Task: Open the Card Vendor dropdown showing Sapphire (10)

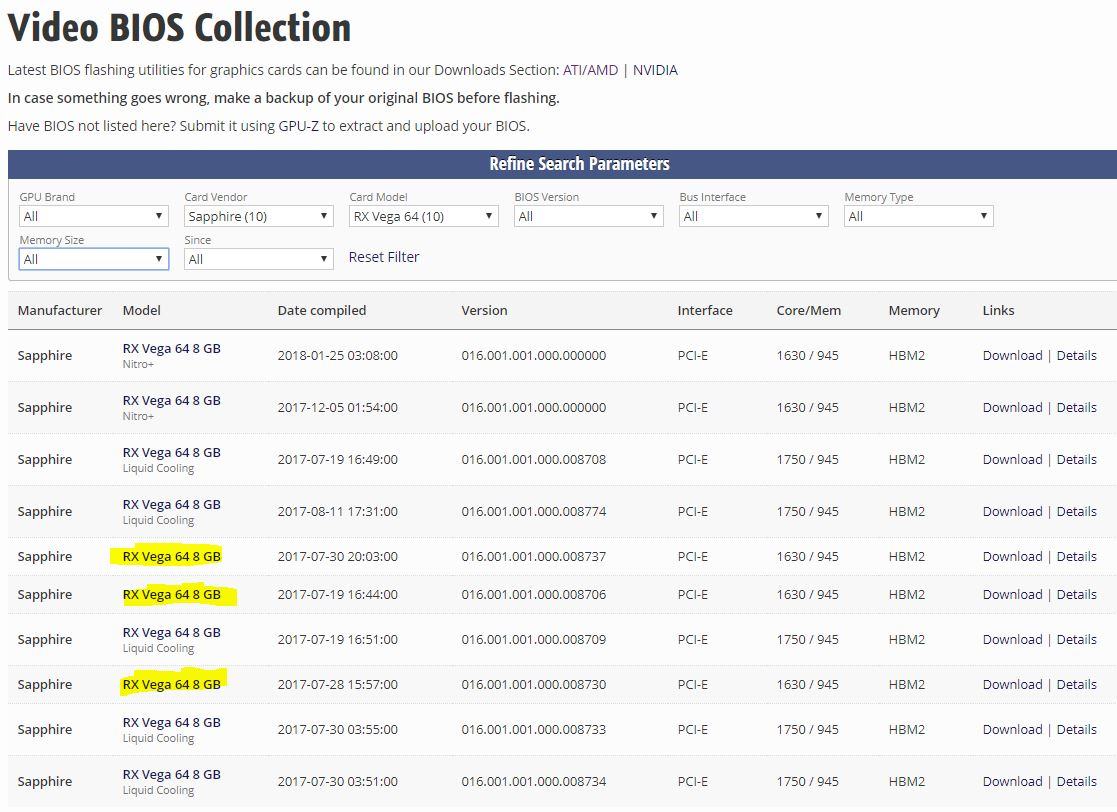Action: pos(259,216)
